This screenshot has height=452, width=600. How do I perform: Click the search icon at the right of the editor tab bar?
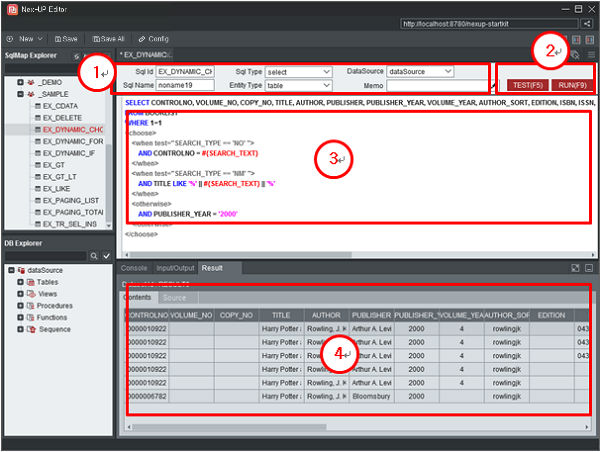point(575,55)
